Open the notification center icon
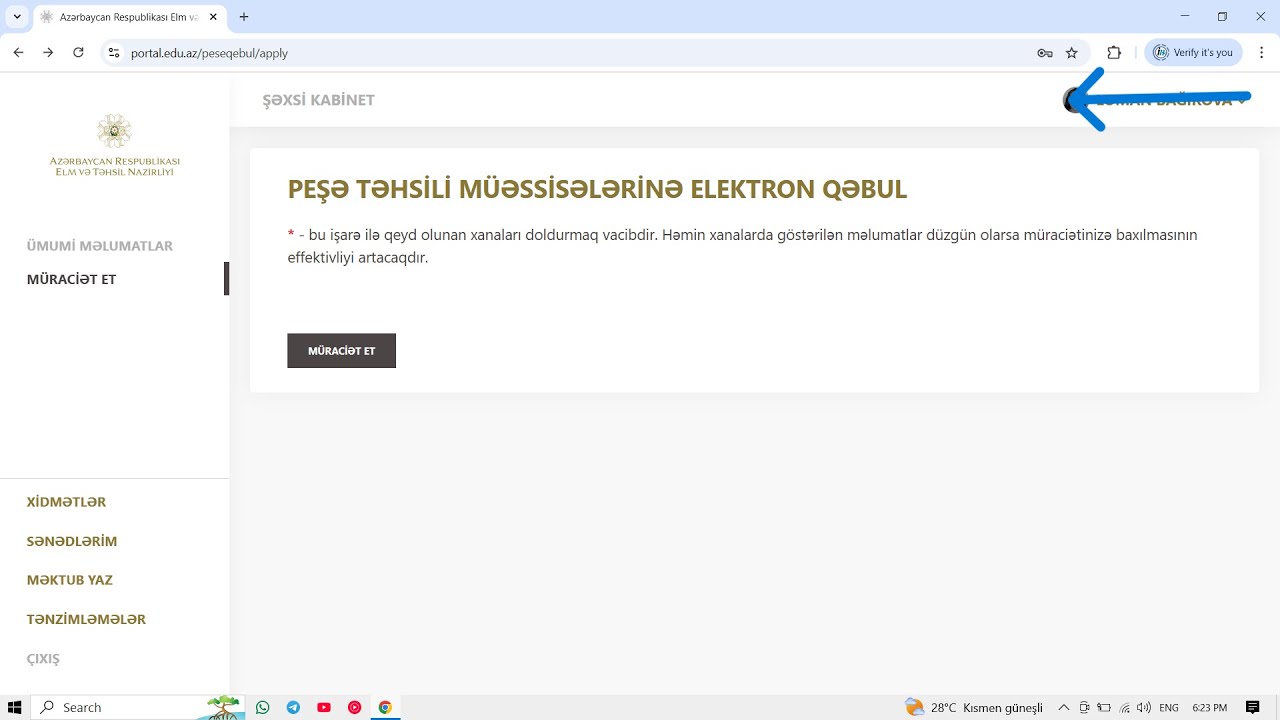The image size is (1280, 720). click(x=1253, y=707)
